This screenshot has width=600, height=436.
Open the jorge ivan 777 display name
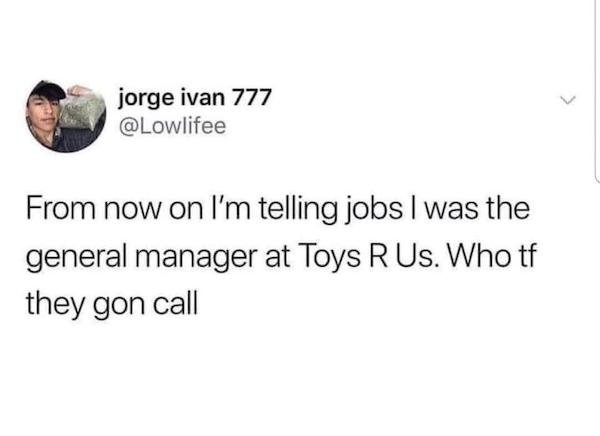point(195,98)
